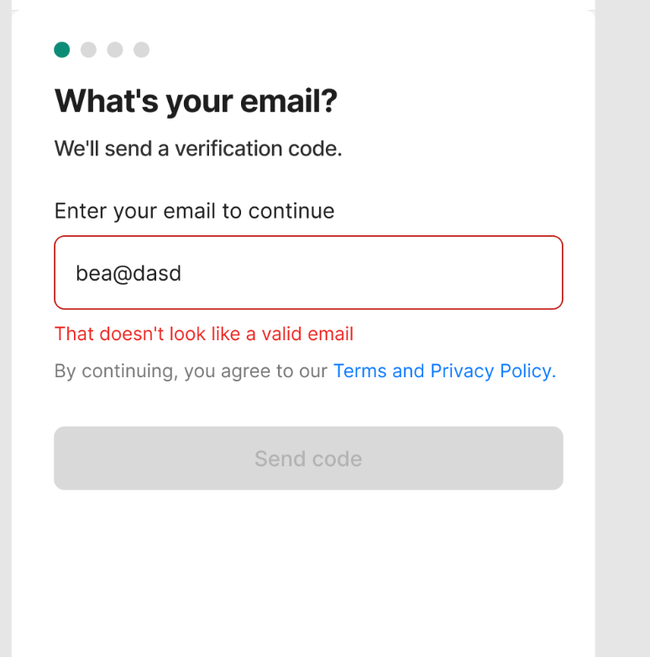Click the white strip above the card

pyautogui.click(x=303, y=4)
